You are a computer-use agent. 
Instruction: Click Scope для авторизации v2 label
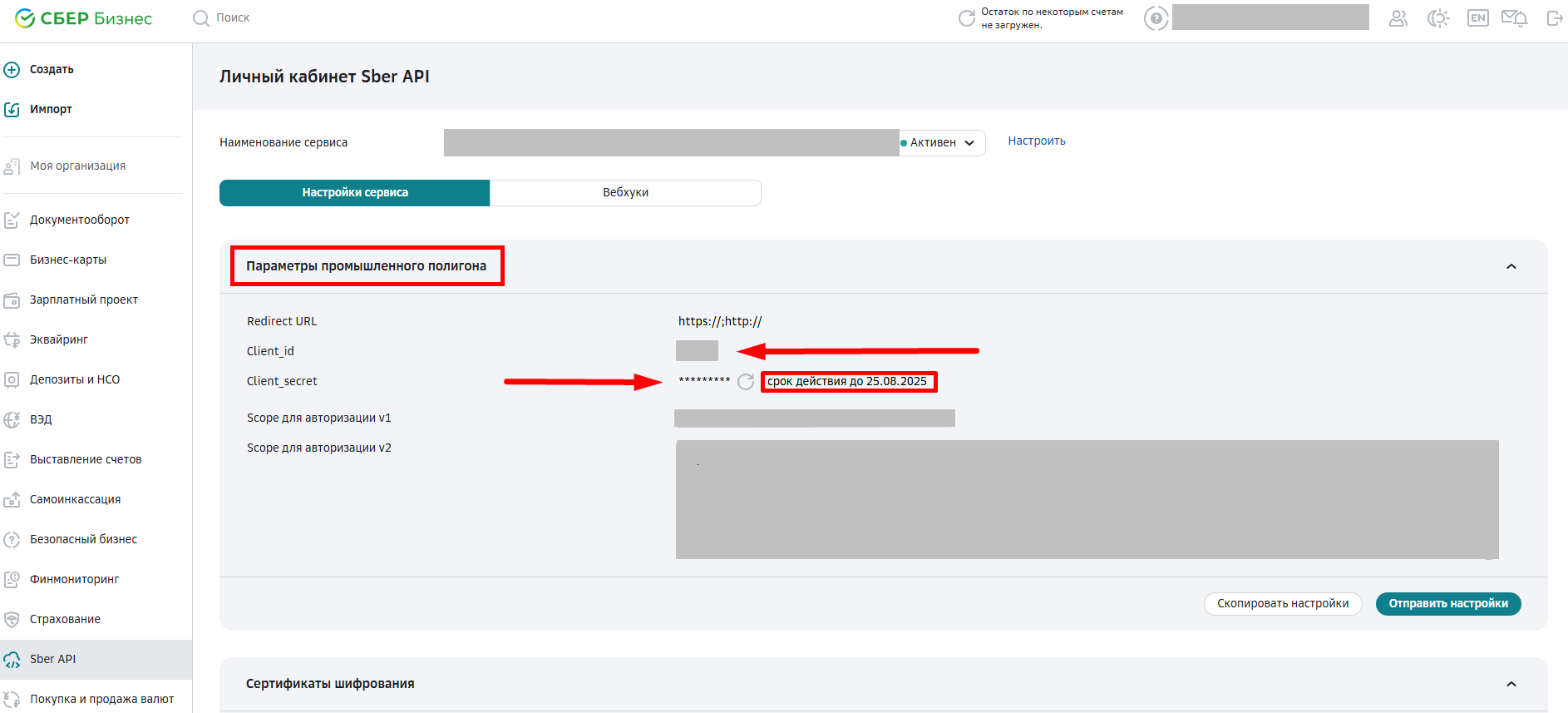point(319,448)
